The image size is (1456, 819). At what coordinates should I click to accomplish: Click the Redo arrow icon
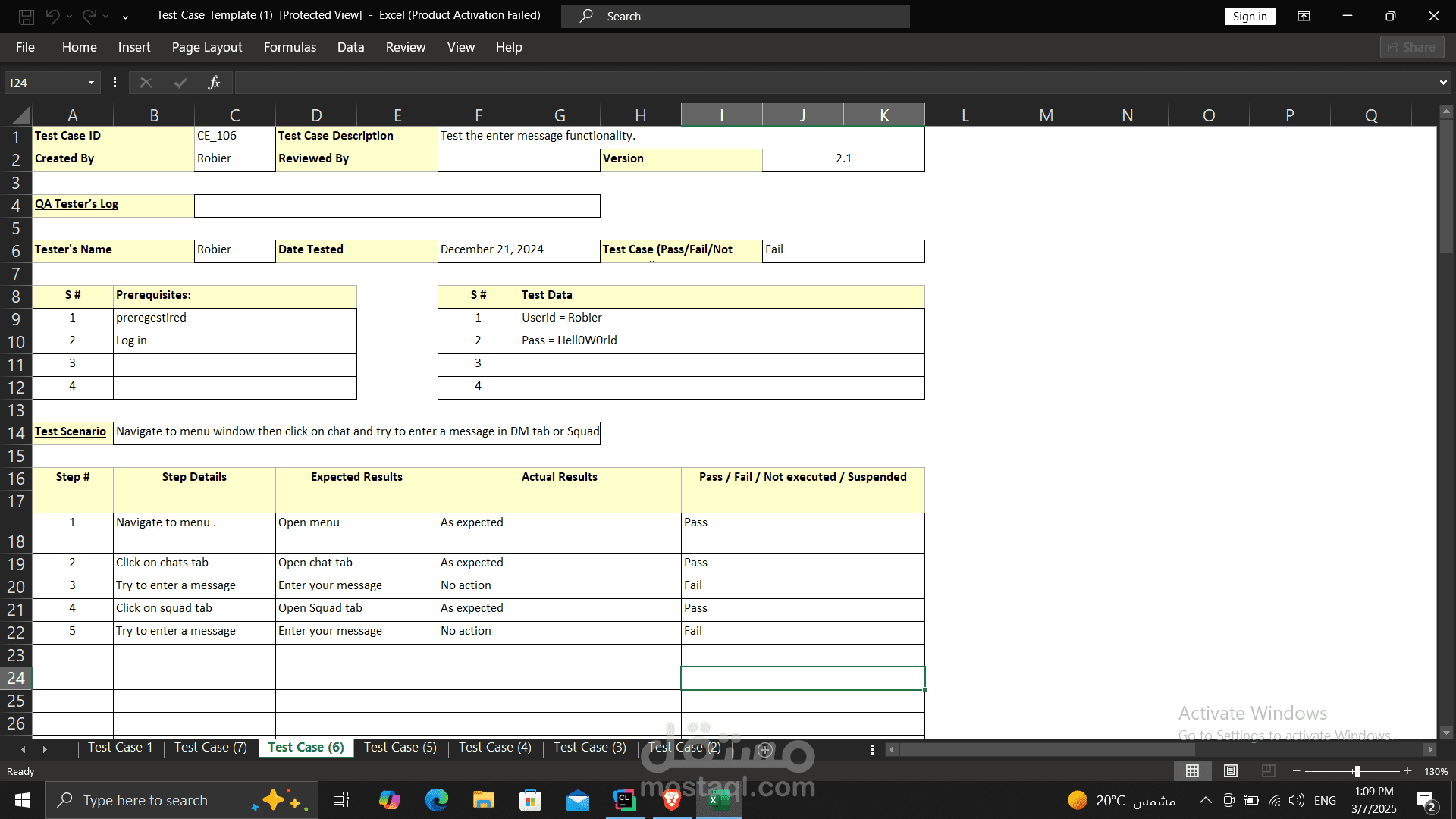click(x=89, y=16)
